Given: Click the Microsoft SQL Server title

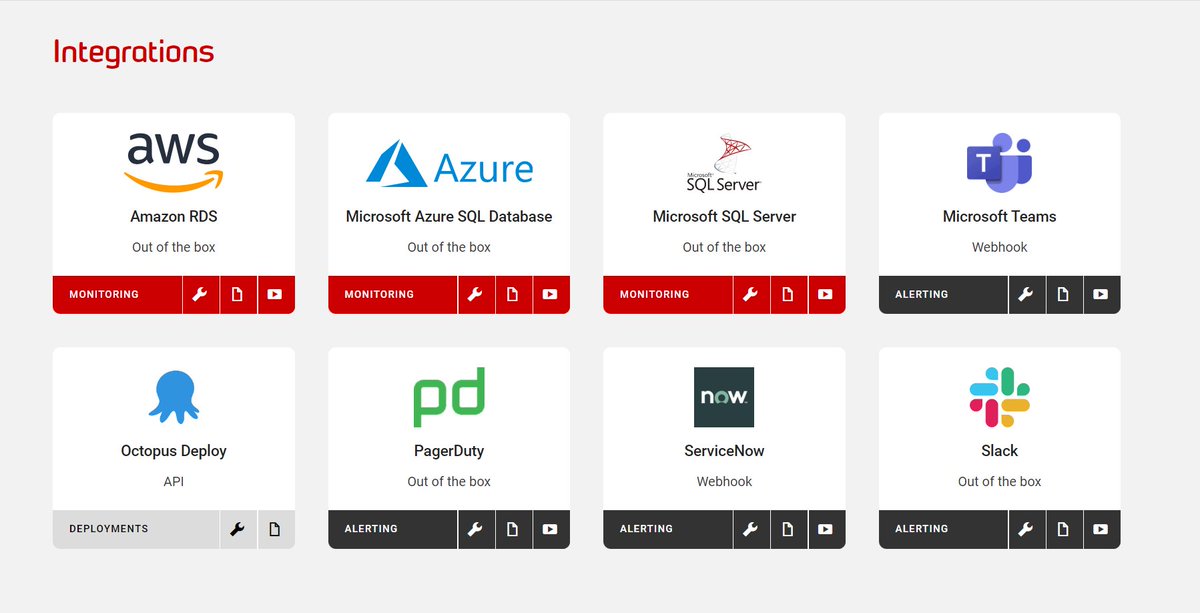Looking at the screenshot, I should coord(724,217).
